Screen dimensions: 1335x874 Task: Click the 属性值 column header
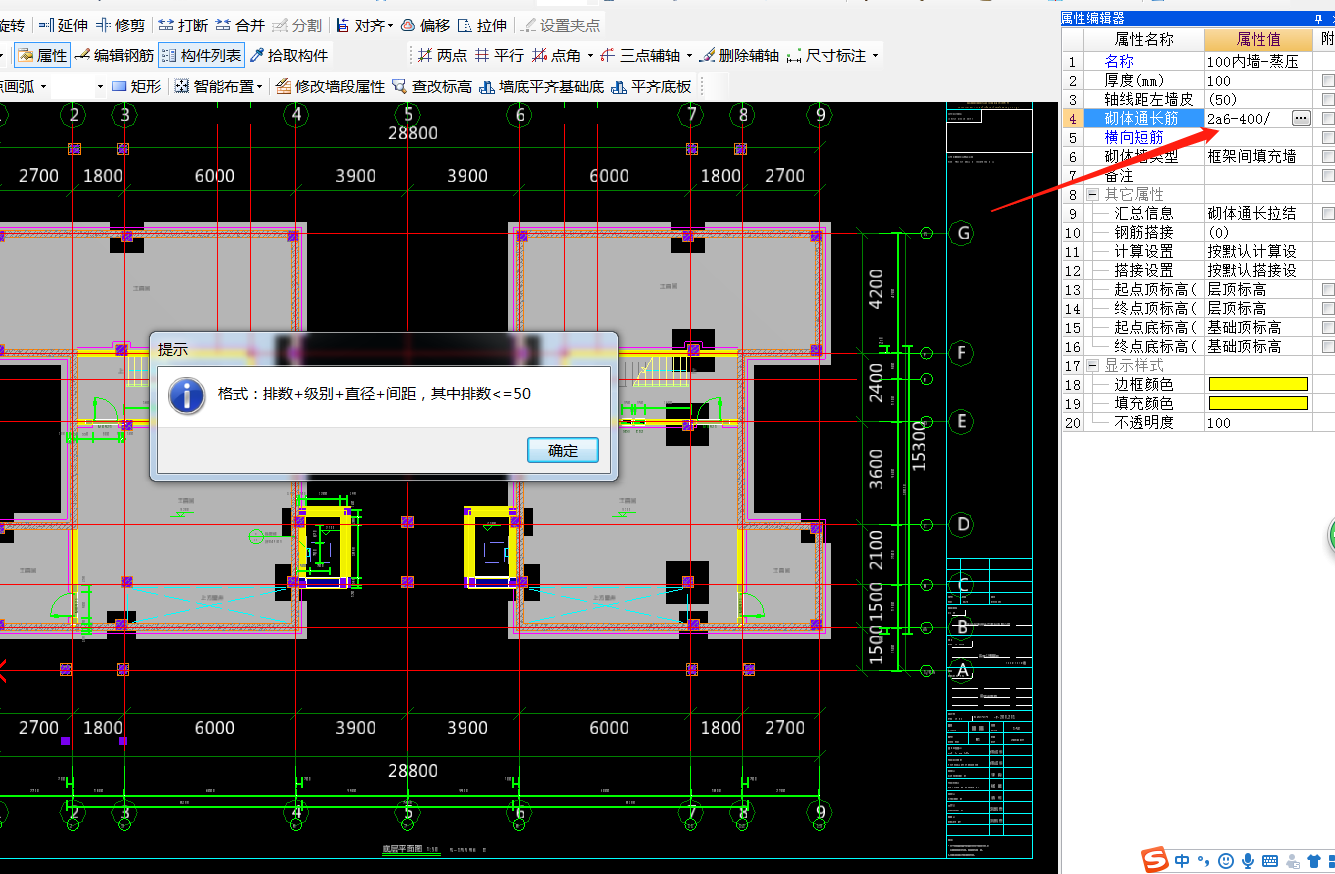pos(1258,39)
